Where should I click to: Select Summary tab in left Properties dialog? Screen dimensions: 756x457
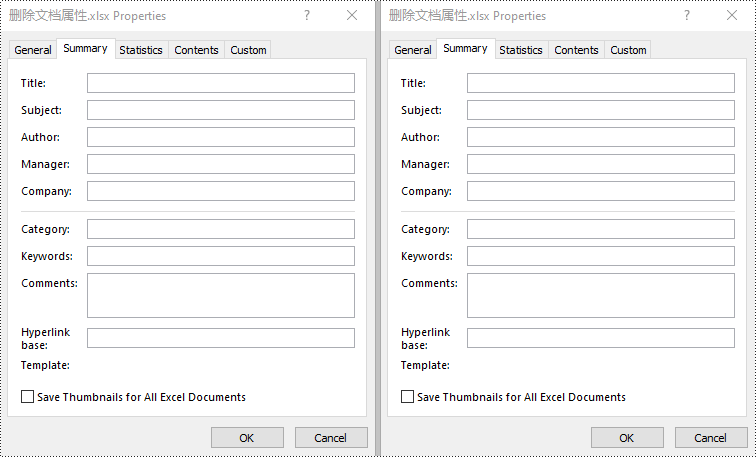(x=85, y=48)
